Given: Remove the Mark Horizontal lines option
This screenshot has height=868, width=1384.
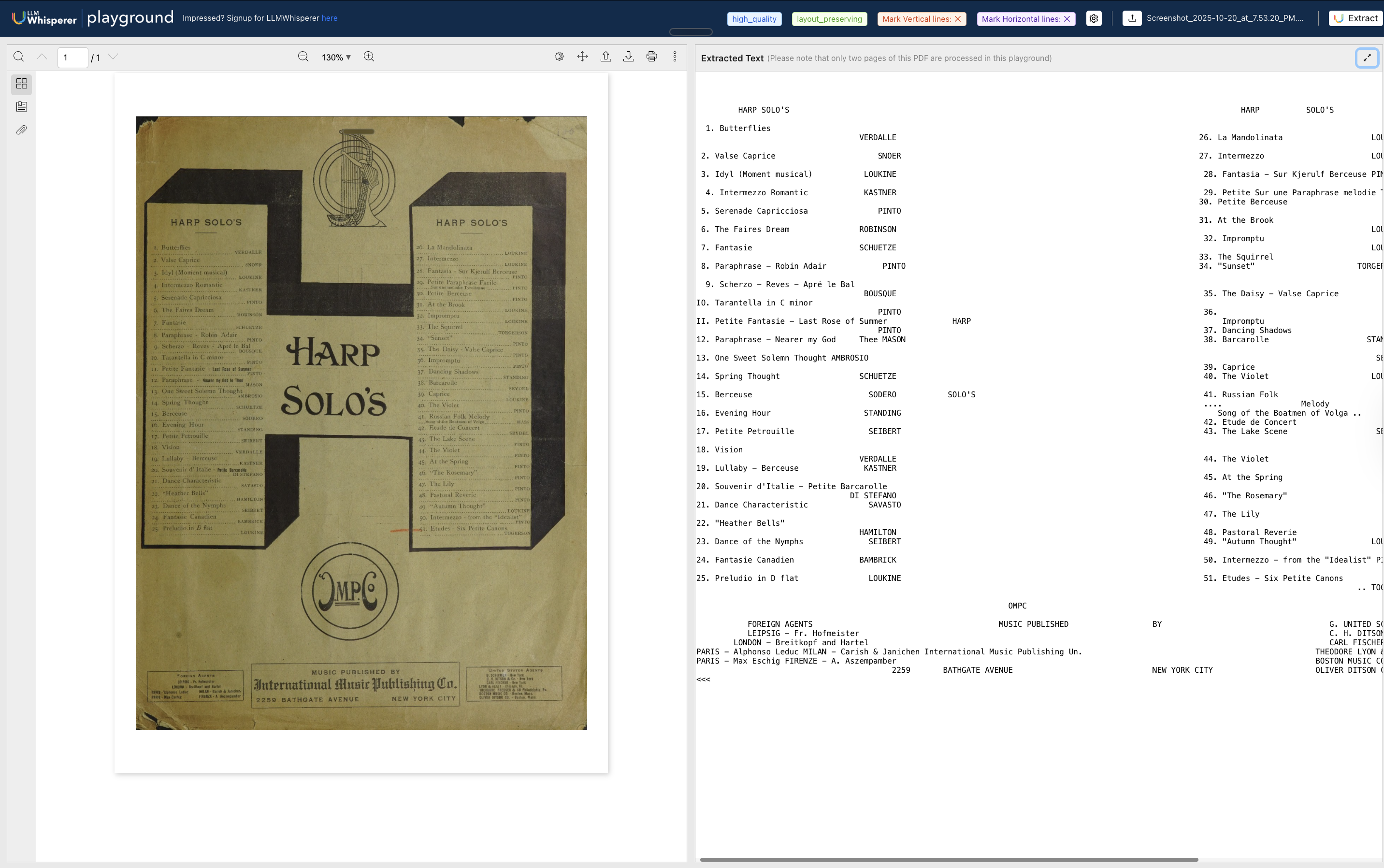Looking at the screenshot, I should pos(1067,19).
